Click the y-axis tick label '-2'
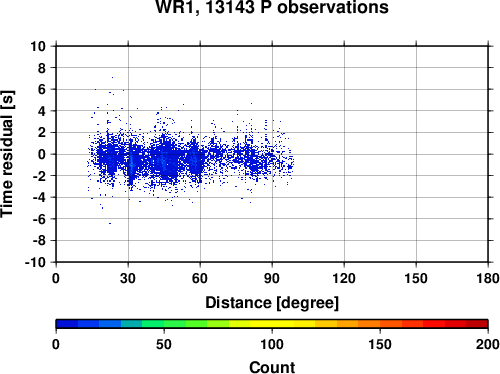The width and height of the screenshot is (500, 374). pos(39,176)
